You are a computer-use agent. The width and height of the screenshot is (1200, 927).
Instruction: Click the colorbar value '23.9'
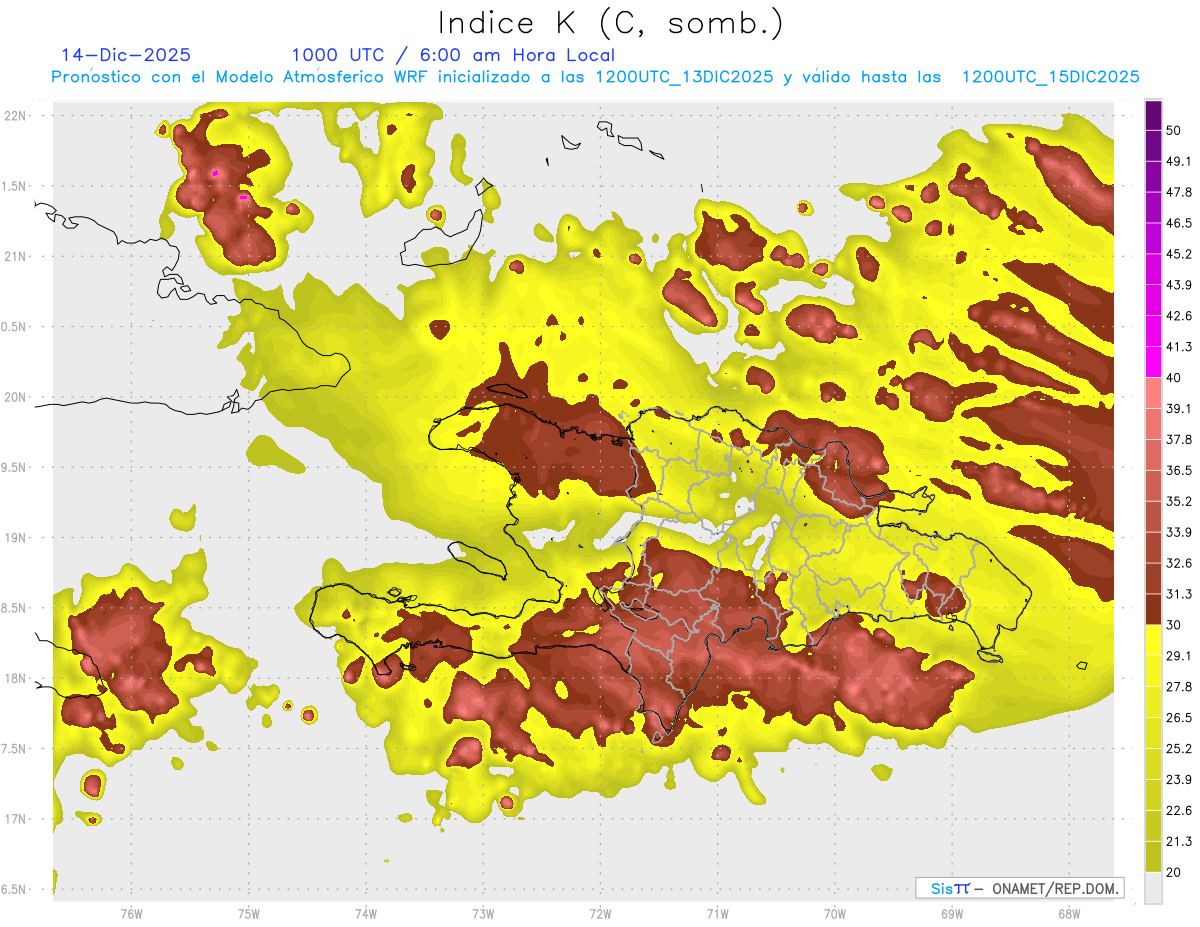click(1179, 780)
